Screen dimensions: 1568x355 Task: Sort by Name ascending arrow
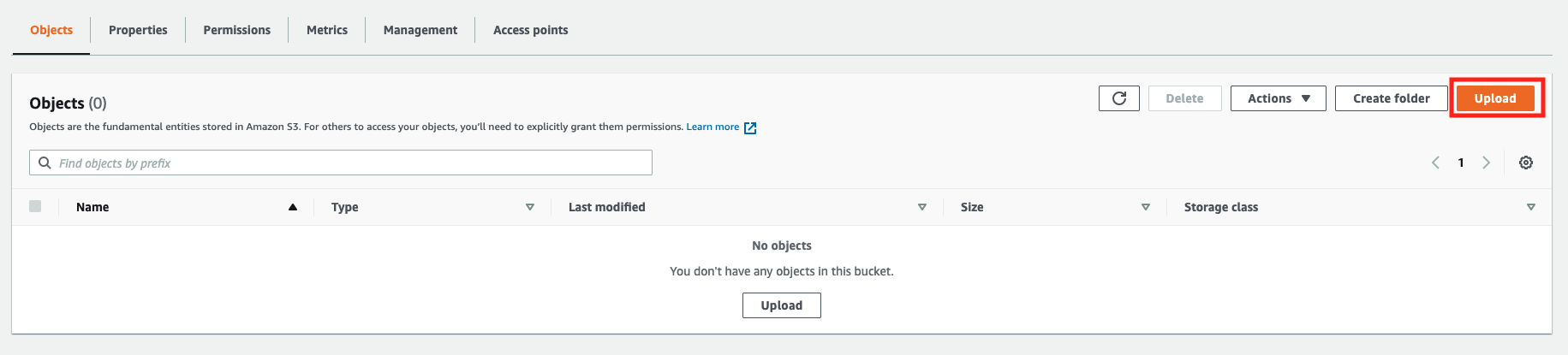(x=293, y=207)
